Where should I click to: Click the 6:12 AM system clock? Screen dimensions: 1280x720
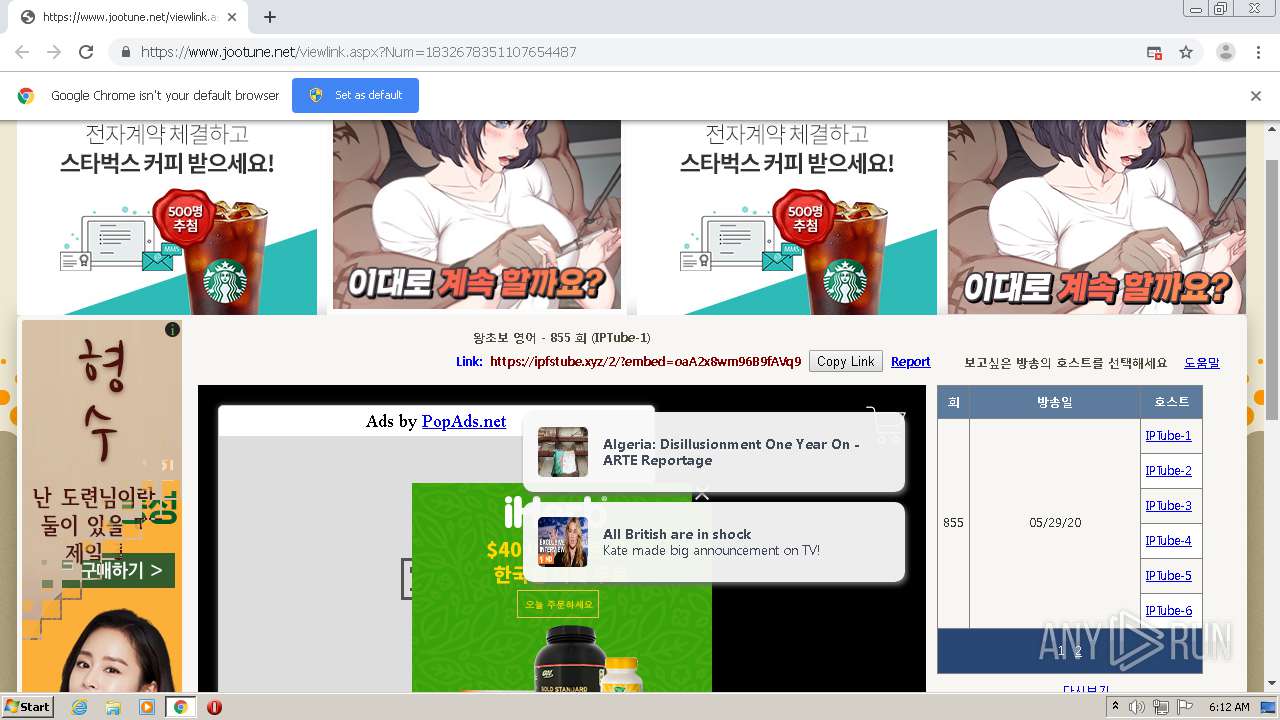pos(1229,707)
